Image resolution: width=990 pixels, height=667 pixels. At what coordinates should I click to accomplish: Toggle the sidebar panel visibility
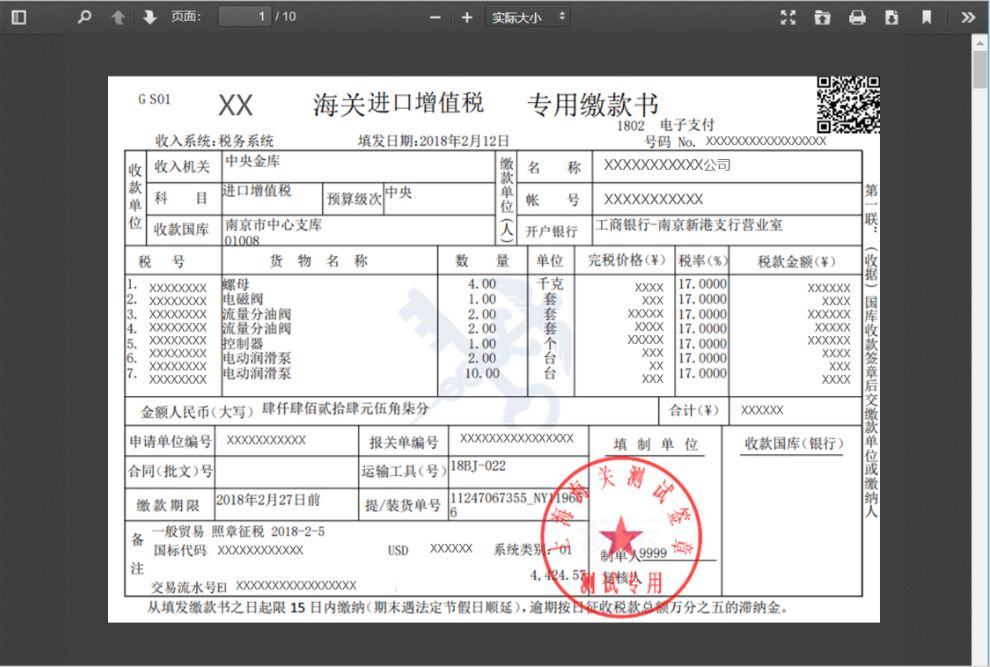coord(18,16)
